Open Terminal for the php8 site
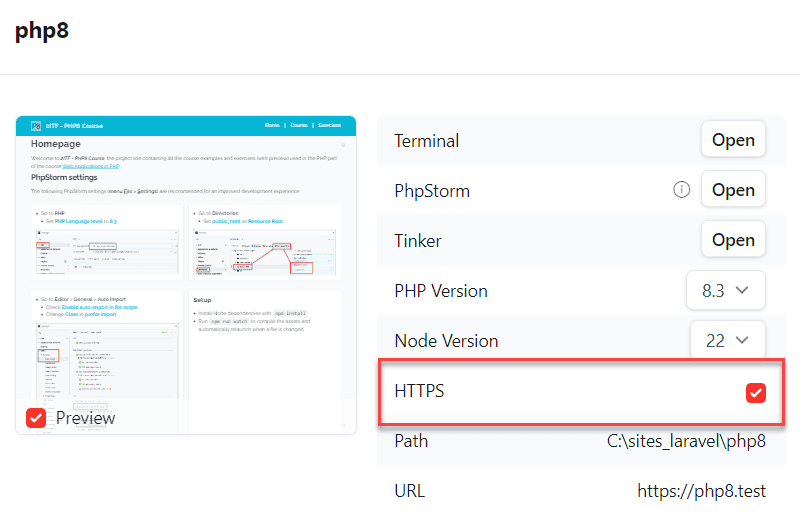 pyautogui.click(x=733, y=139)
